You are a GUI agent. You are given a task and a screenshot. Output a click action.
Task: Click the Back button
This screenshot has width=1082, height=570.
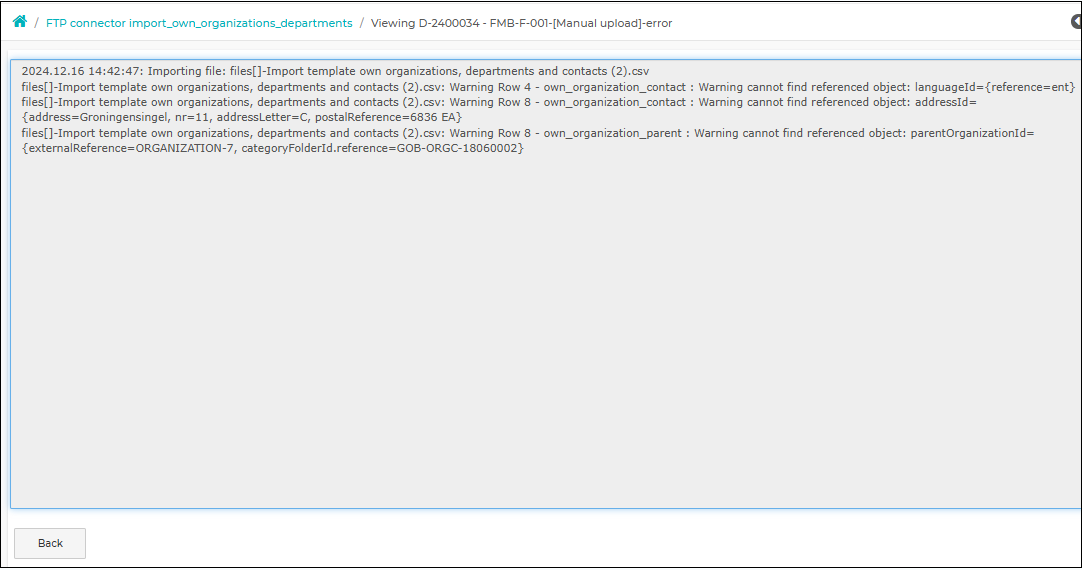click(50, 543)
